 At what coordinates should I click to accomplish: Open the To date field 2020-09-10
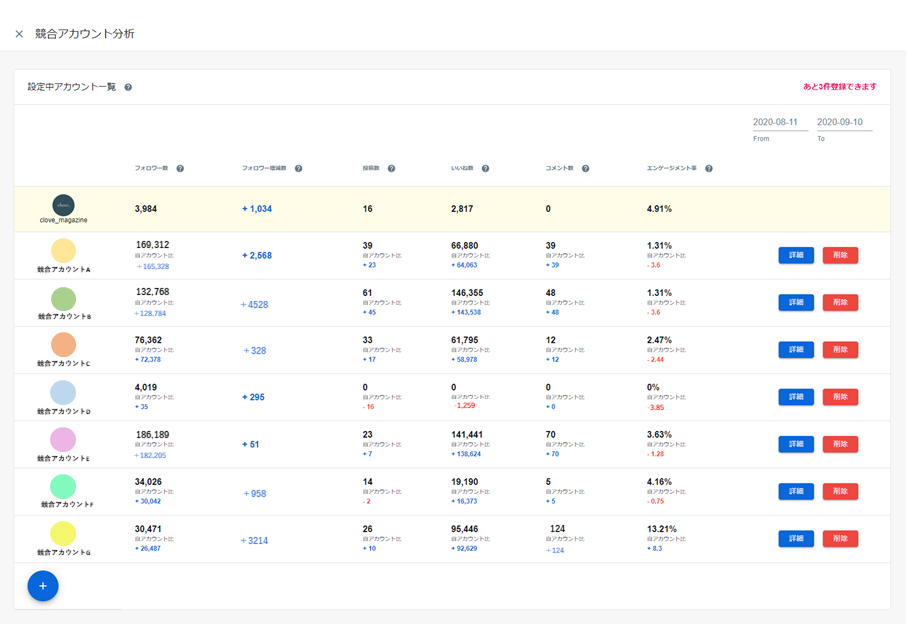pyautogui.click(x=844, y=123)
